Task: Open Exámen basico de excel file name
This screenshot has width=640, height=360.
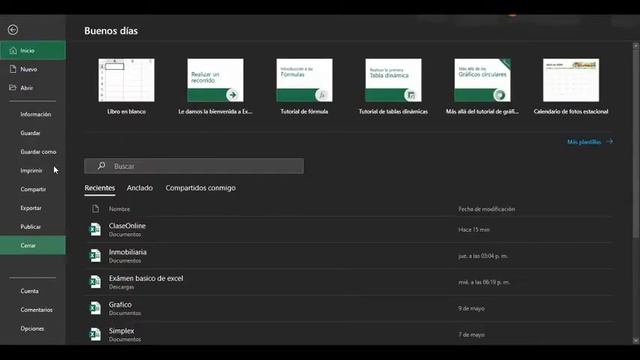Action: (146, 278)
